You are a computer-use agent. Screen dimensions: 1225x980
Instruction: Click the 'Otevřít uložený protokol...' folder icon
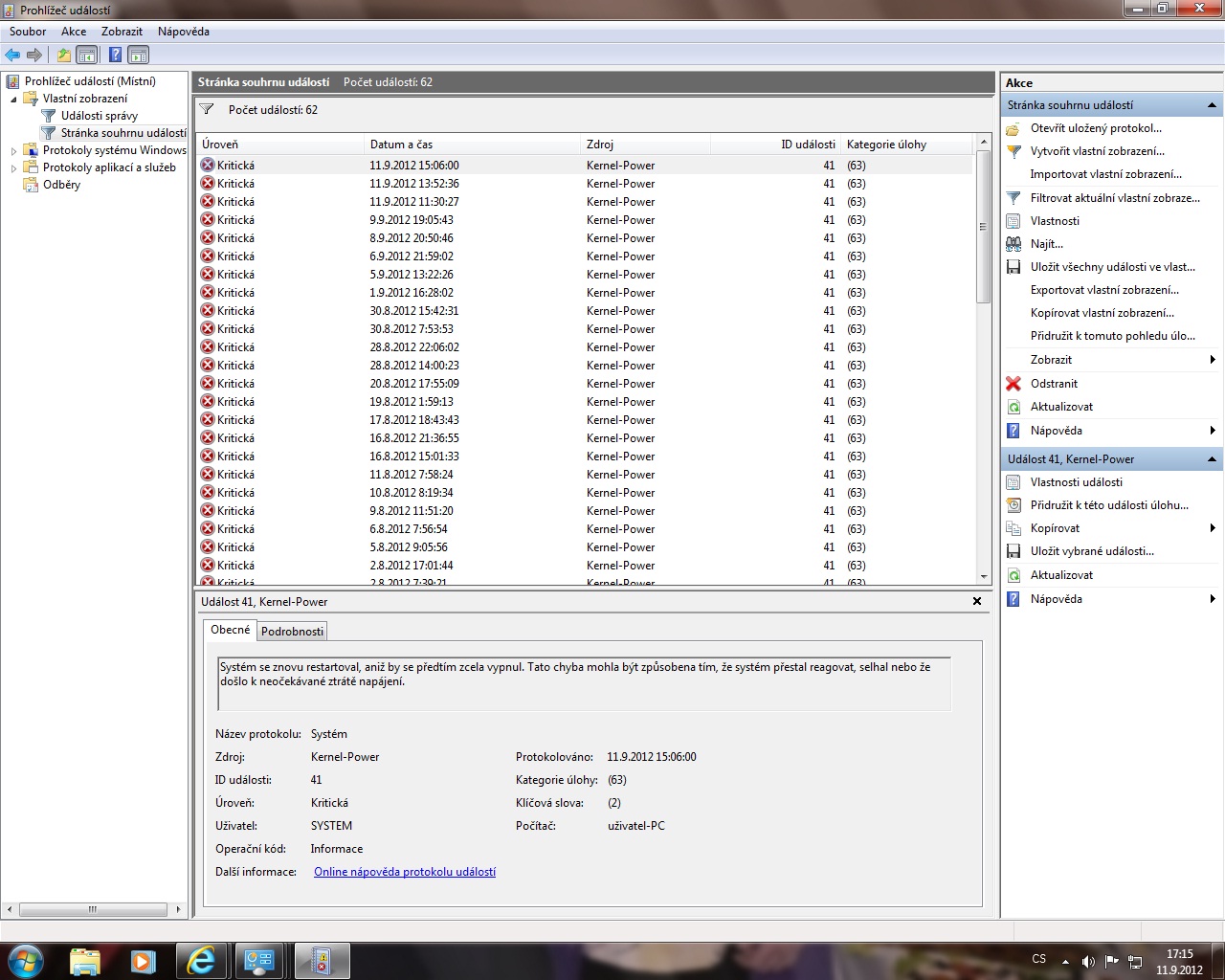click(x=1013, y=128)
